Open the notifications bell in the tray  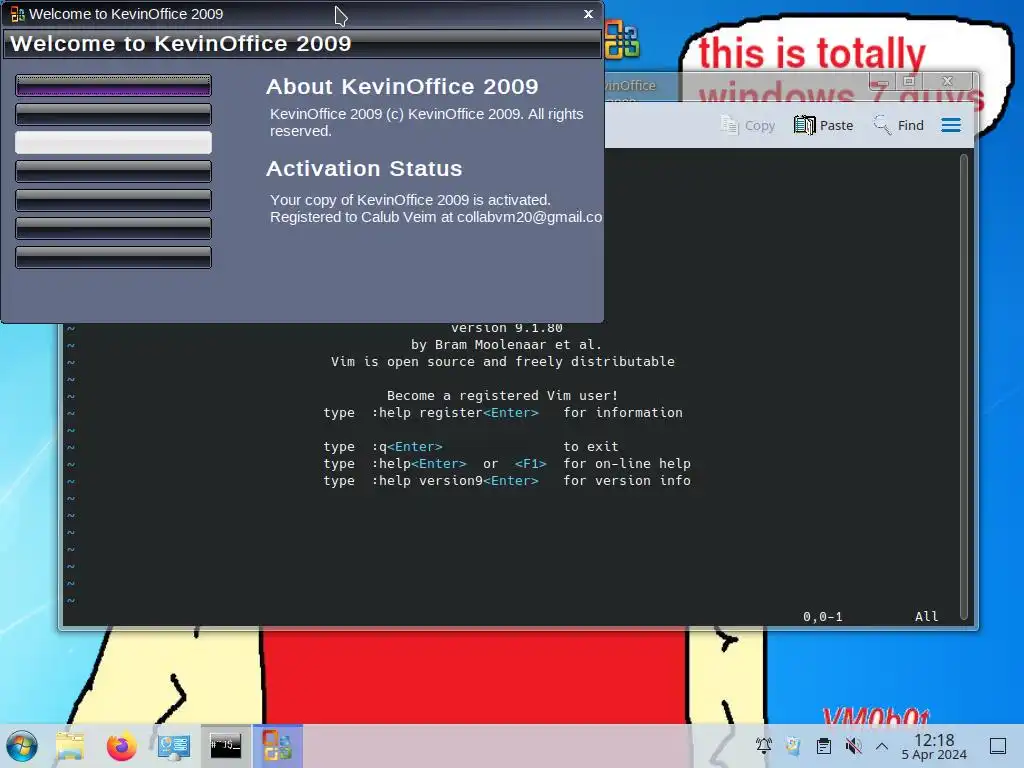763,745
